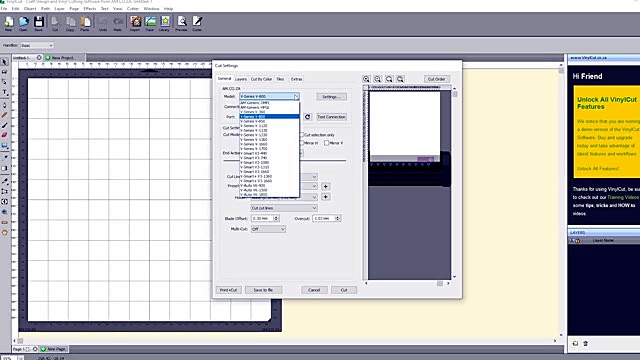Click the third zoom icon above the cut preview
Image resolution: width=640 pixels, height=360 pixels.
coord(389,79)
